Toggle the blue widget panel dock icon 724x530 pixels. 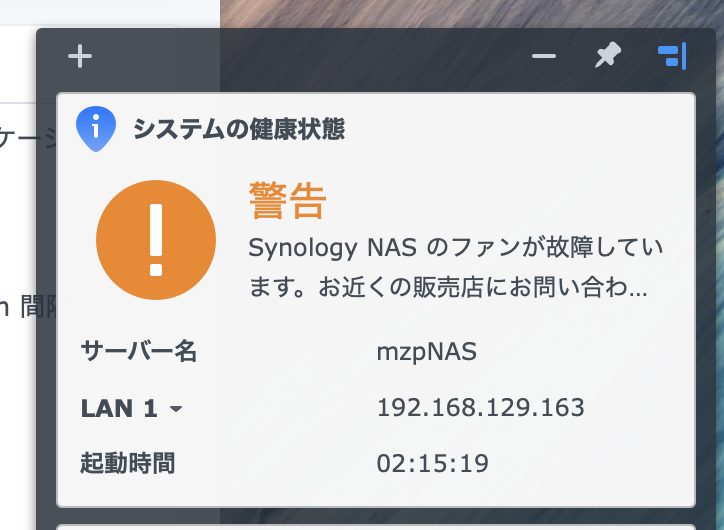[672, 56]
